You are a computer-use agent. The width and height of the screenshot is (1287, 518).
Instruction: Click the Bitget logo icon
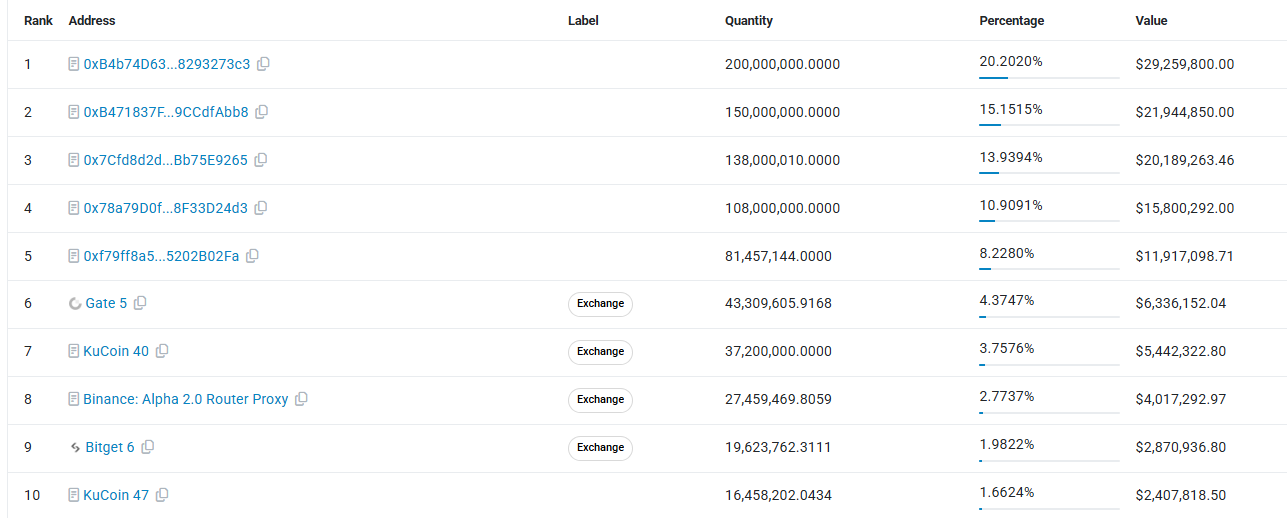[75, 447]
